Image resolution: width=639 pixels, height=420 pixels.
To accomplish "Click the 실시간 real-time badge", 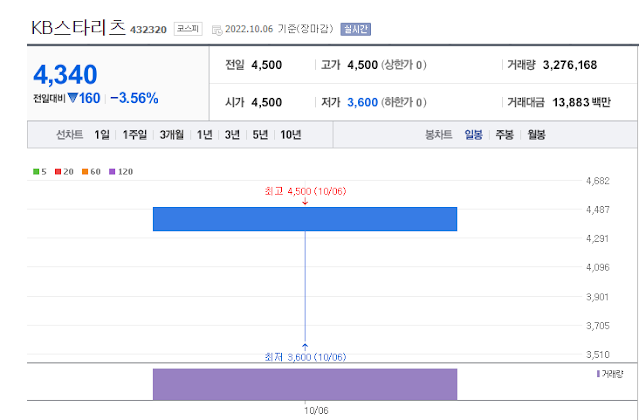I will click(x=356, y=29).
